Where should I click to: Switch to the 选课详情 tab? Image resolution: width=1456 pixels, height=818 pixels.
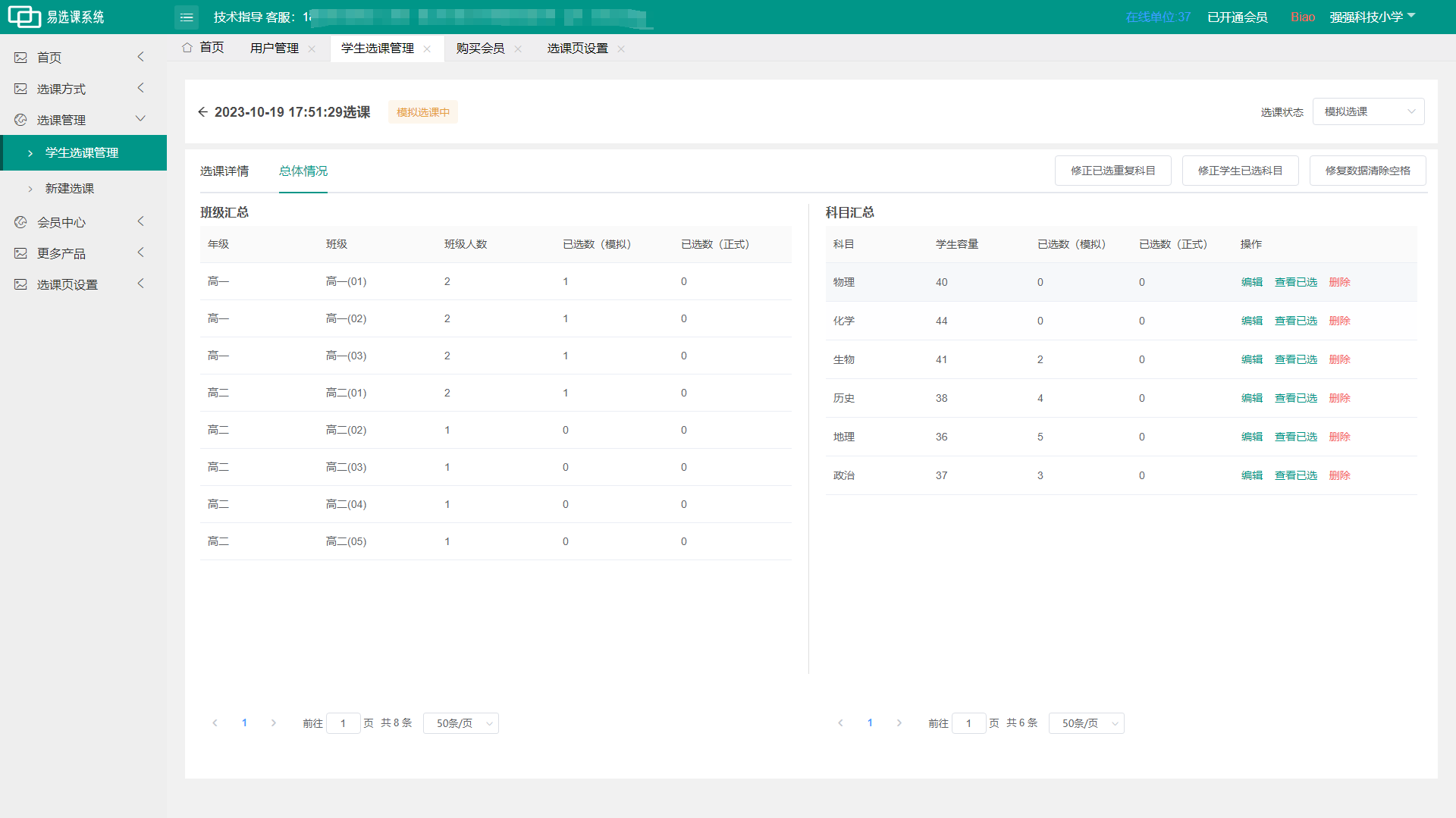(x=224, y=171)
